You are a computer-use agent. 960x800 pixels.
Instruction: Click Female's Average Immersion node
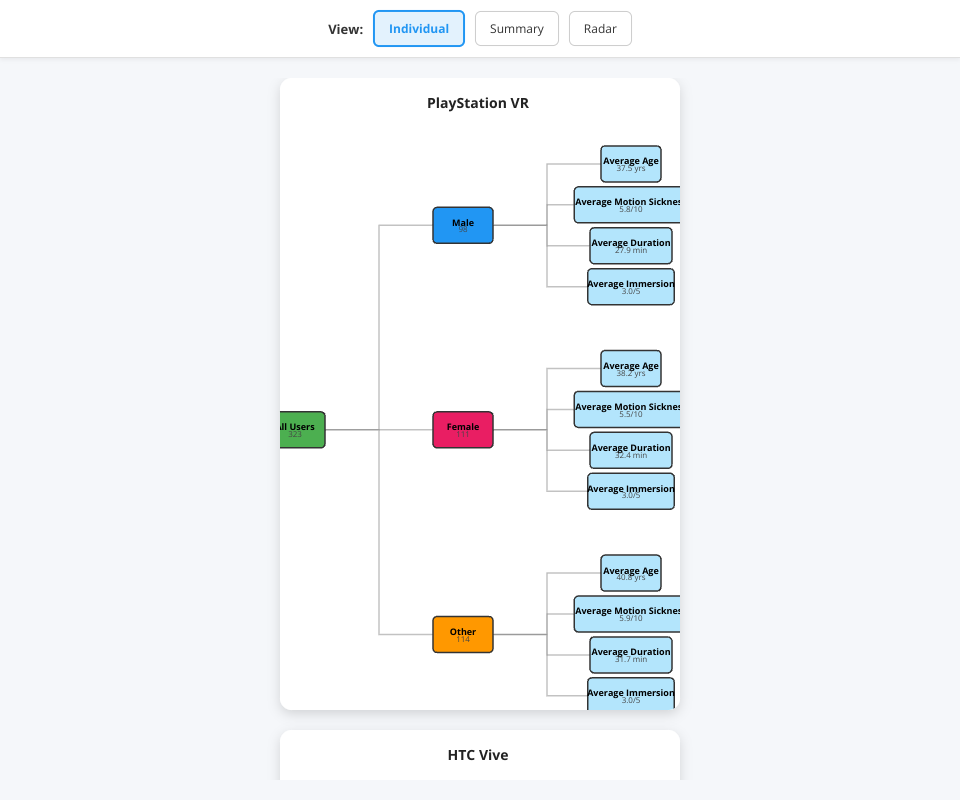(x=630, y=492)
